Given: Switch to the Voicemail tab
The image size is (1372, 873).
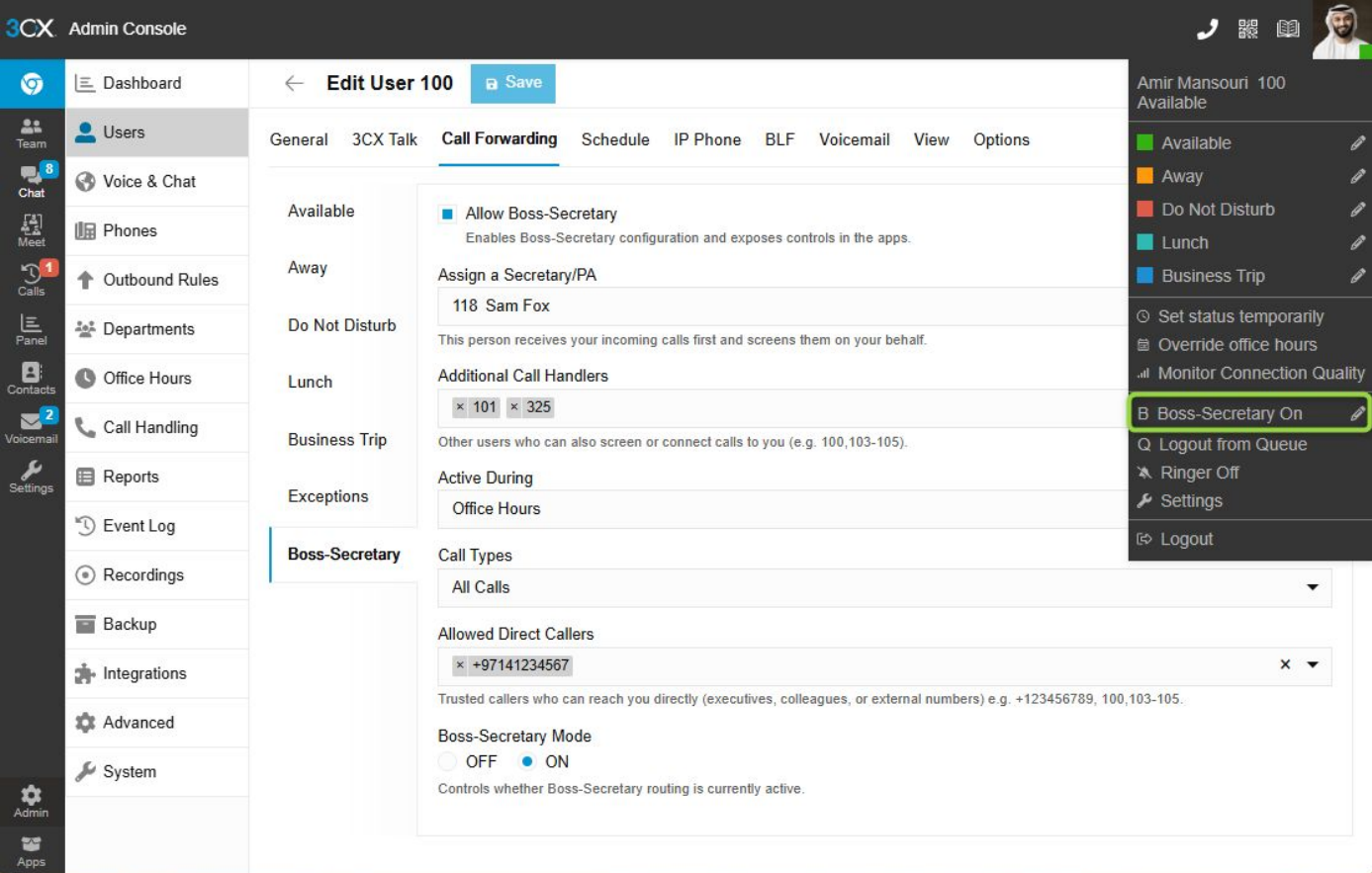Looking at the screenshot, I should coord(854,139).
